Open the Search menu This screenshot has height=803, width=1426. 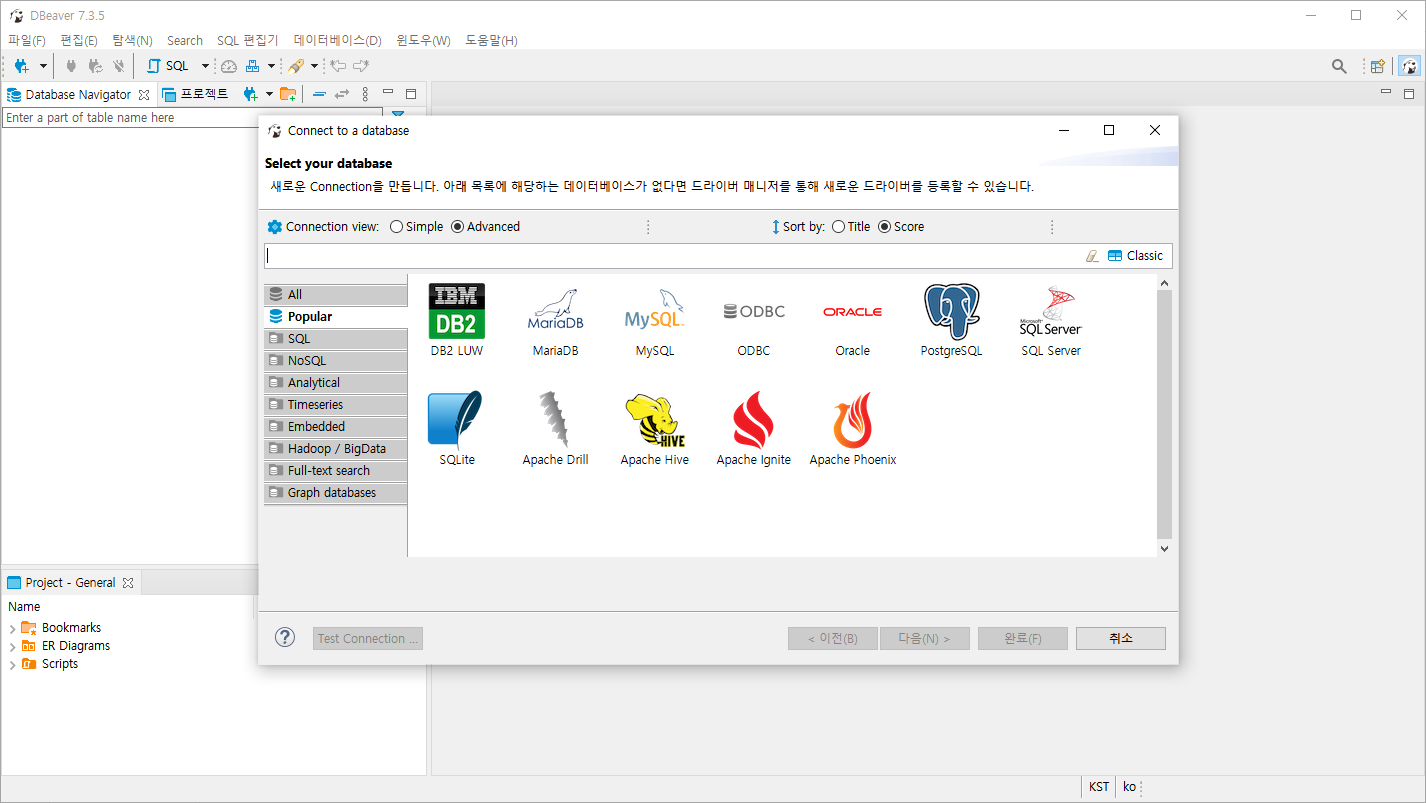185,40
